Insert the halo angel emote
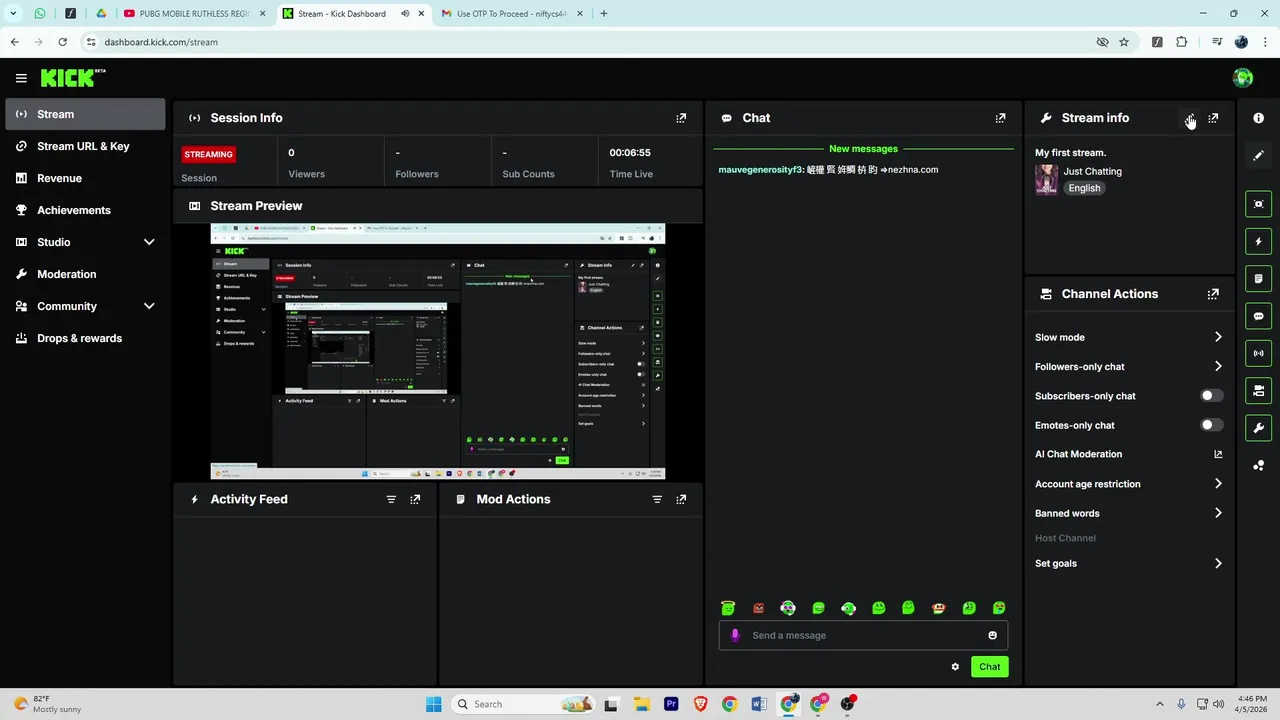This screenshot has width=1280, height=720. 728,608
